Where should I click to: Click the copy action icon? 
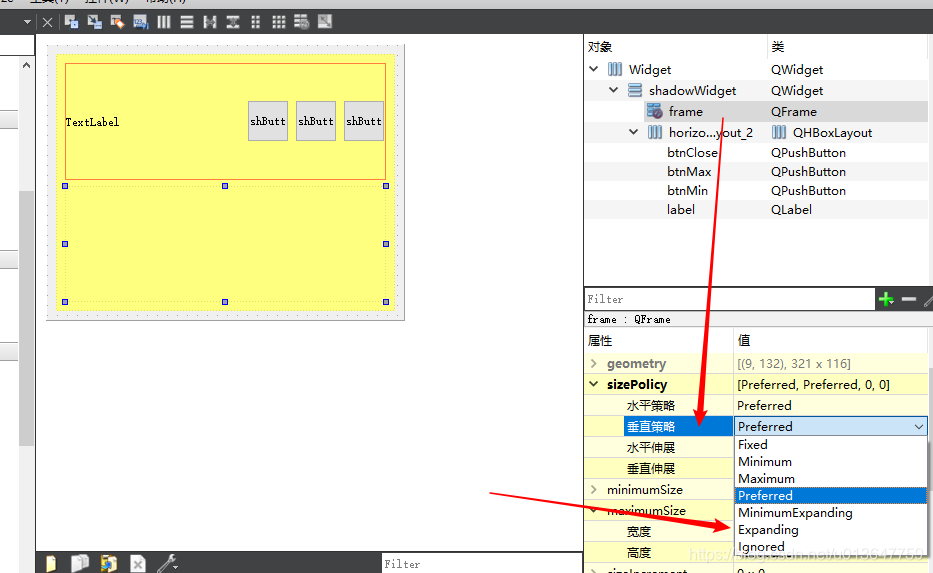click(80, 563)
